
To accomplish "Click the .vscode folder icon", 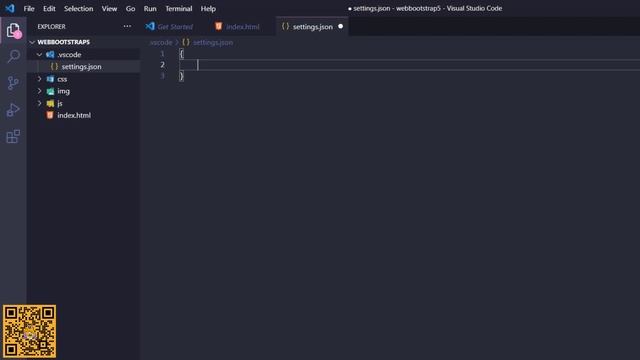I will click(x=50, y=54).
